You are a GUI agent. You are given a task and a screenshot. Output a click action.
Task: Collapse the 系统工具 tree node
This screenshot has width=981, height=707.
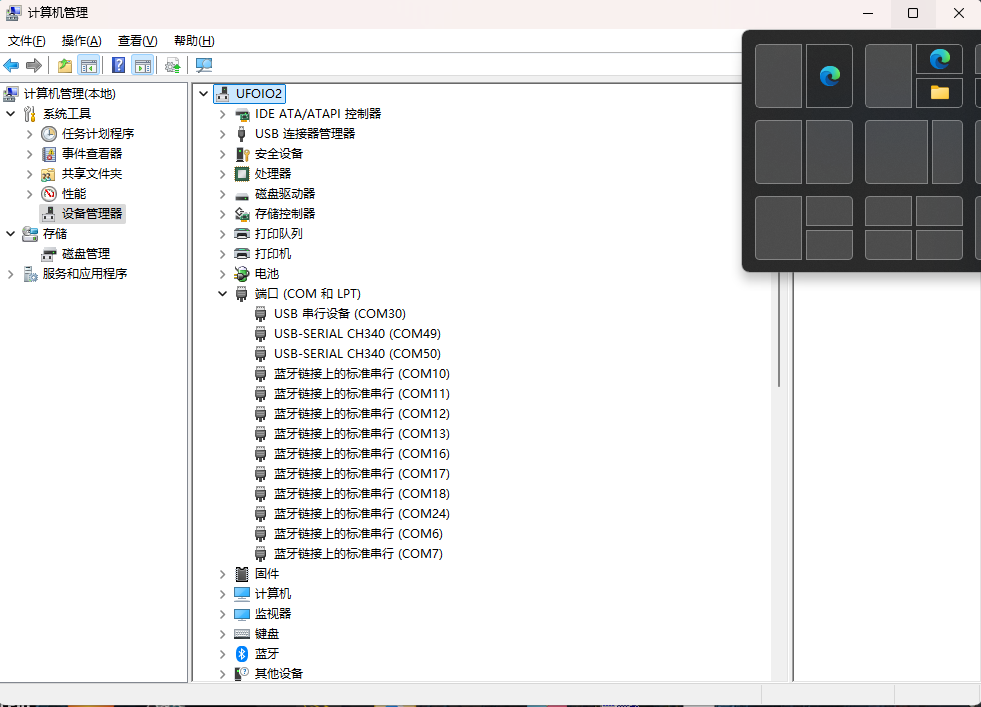pos(11,114)
